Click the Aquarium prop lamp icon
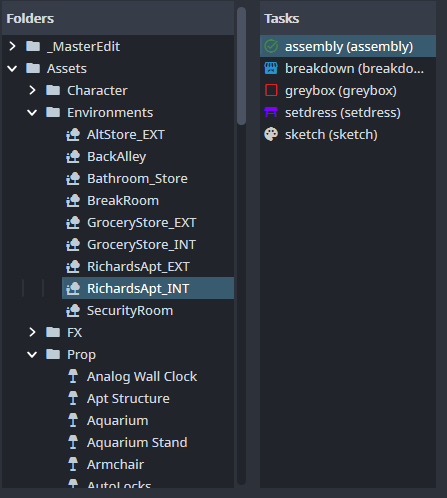This screenshot has width=447, height=498. coord(73,420)
